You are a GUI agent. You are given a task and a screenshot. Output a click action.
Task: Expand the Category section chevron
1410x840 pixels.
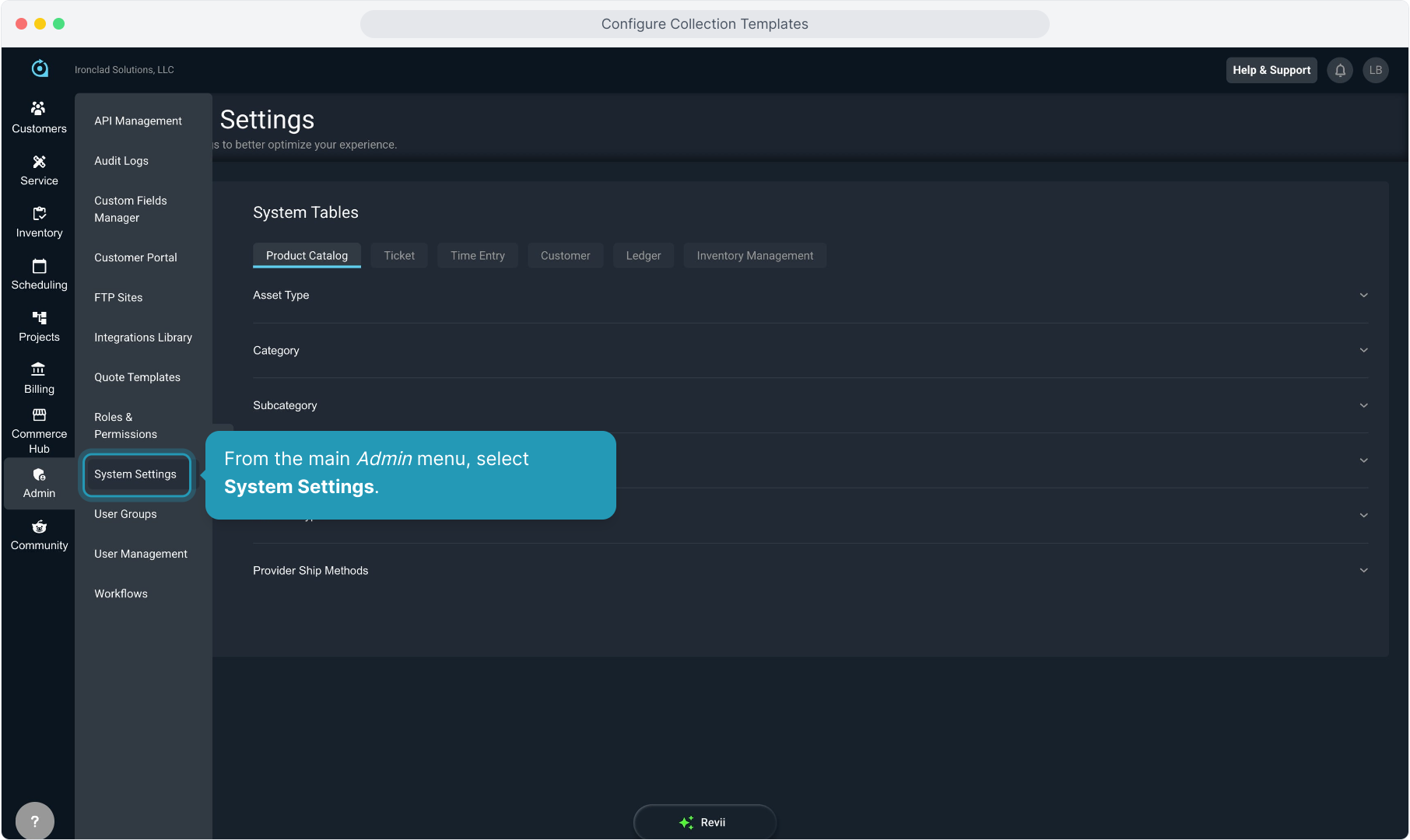coord(1363,351)
